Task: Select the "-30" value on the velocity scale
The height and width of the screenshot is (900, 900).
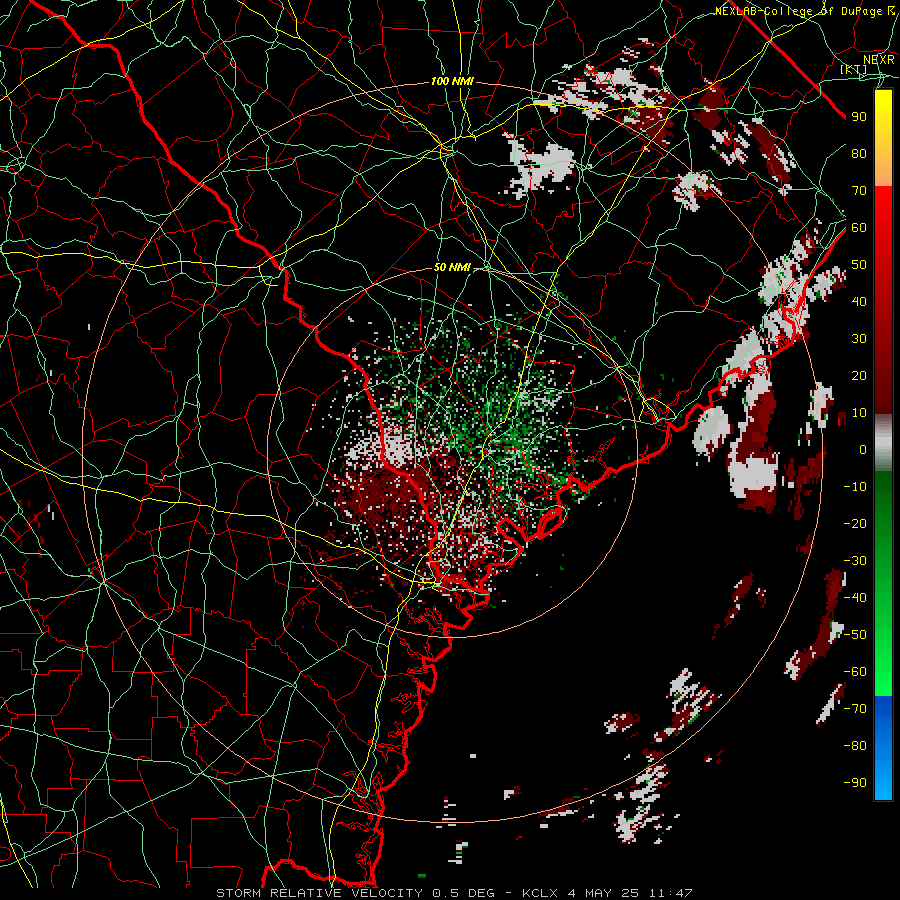Action: click(x=855, y=561)
